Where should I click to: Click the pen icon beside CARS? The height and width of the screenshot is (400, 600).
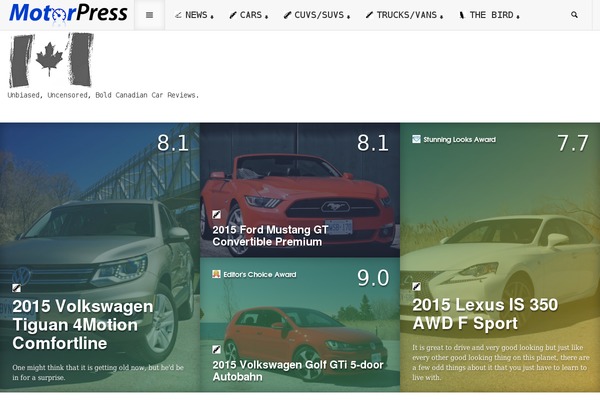click(x=233, y=15)
